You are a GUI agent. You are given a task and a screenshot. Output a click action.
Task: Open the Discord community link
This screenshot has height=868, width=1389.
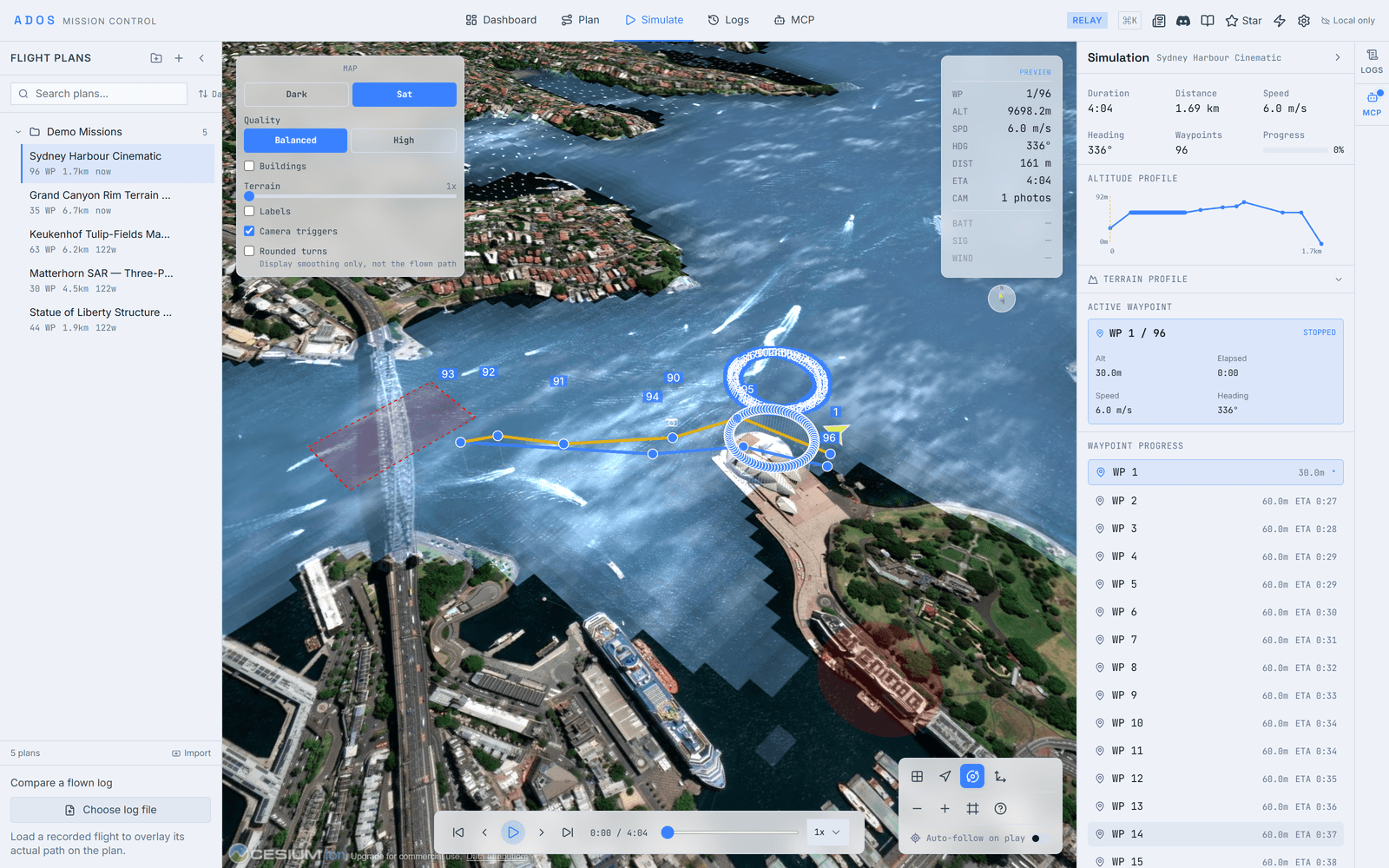(1183, 21)
